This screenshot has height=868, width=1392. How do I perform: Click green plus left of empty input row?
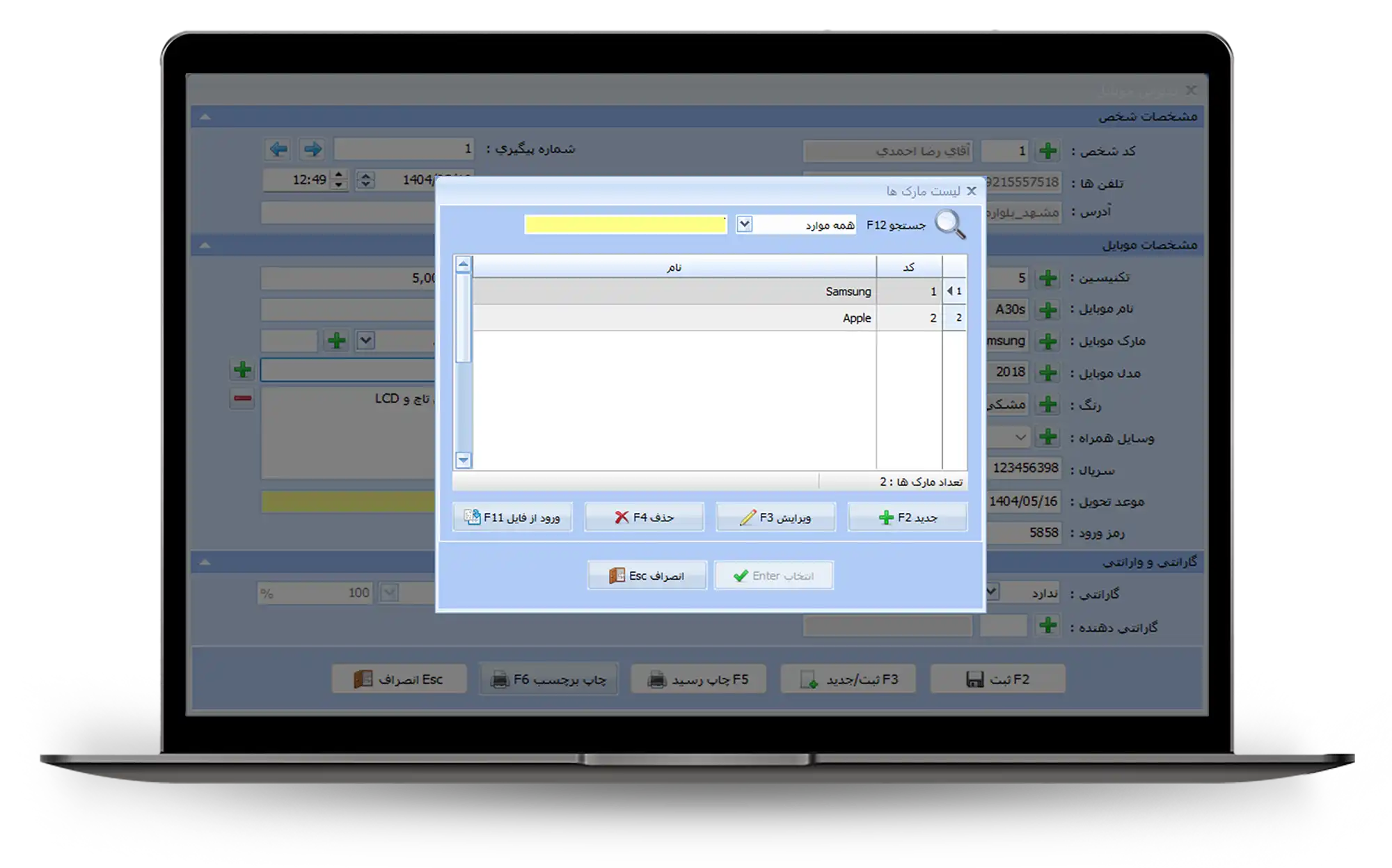pyautogui.click(x=242, y=369)
